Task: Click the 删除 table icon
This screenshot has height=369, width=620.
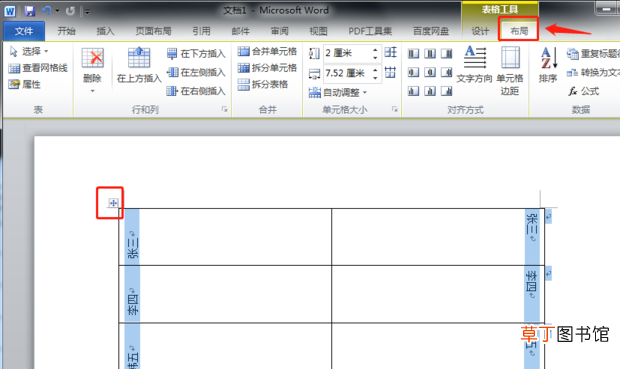Action: coord(93,58)
